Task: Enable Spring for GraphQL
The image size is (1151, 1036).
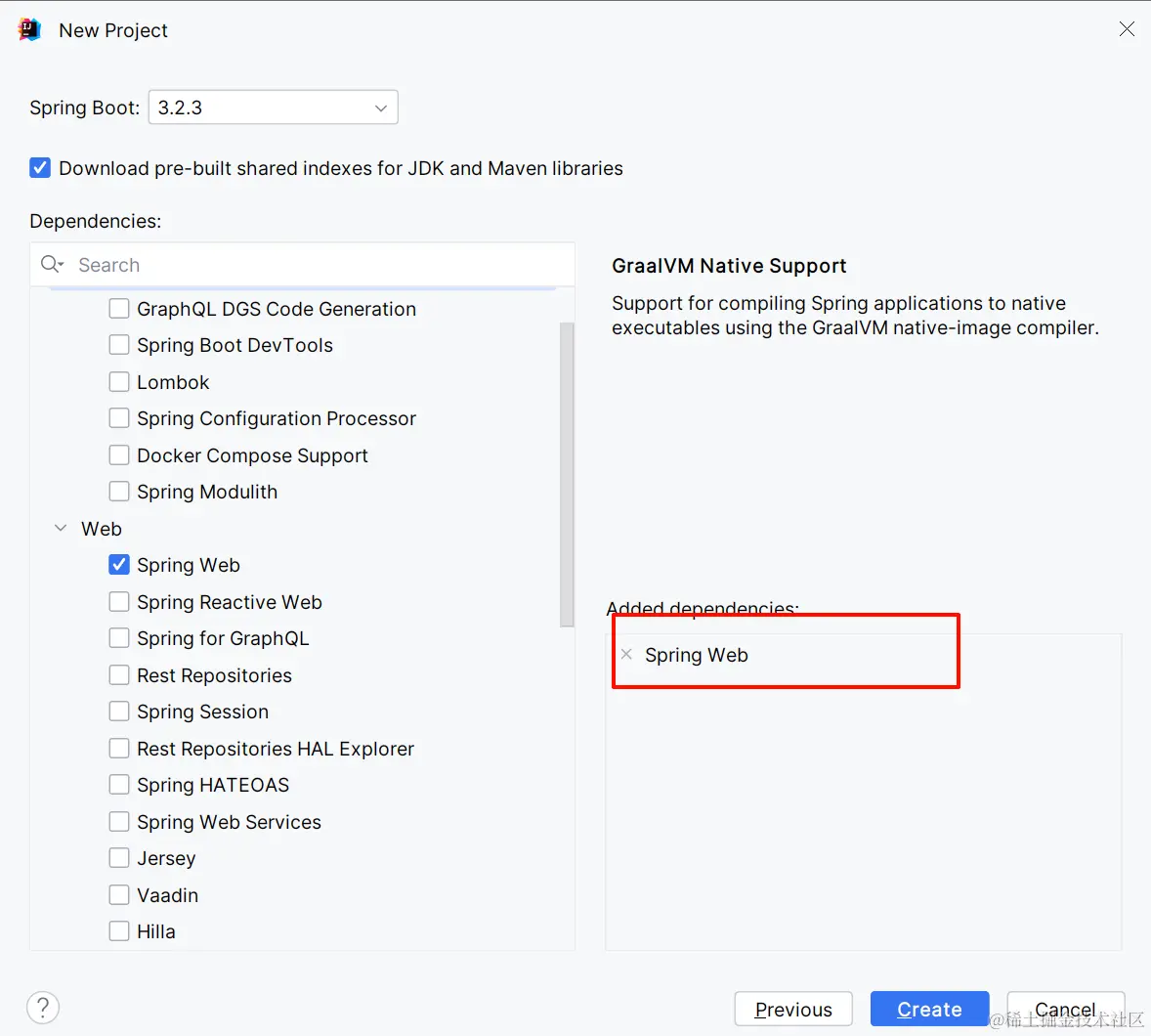Action: [119, 638]
